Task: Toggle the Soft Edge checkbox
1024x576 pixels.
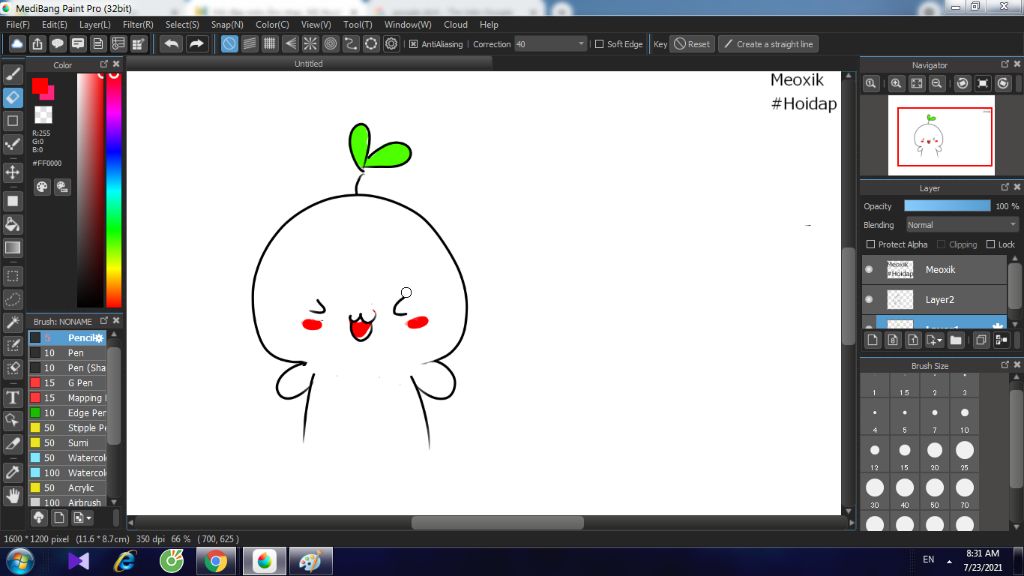Action: (x=599, y=44)
